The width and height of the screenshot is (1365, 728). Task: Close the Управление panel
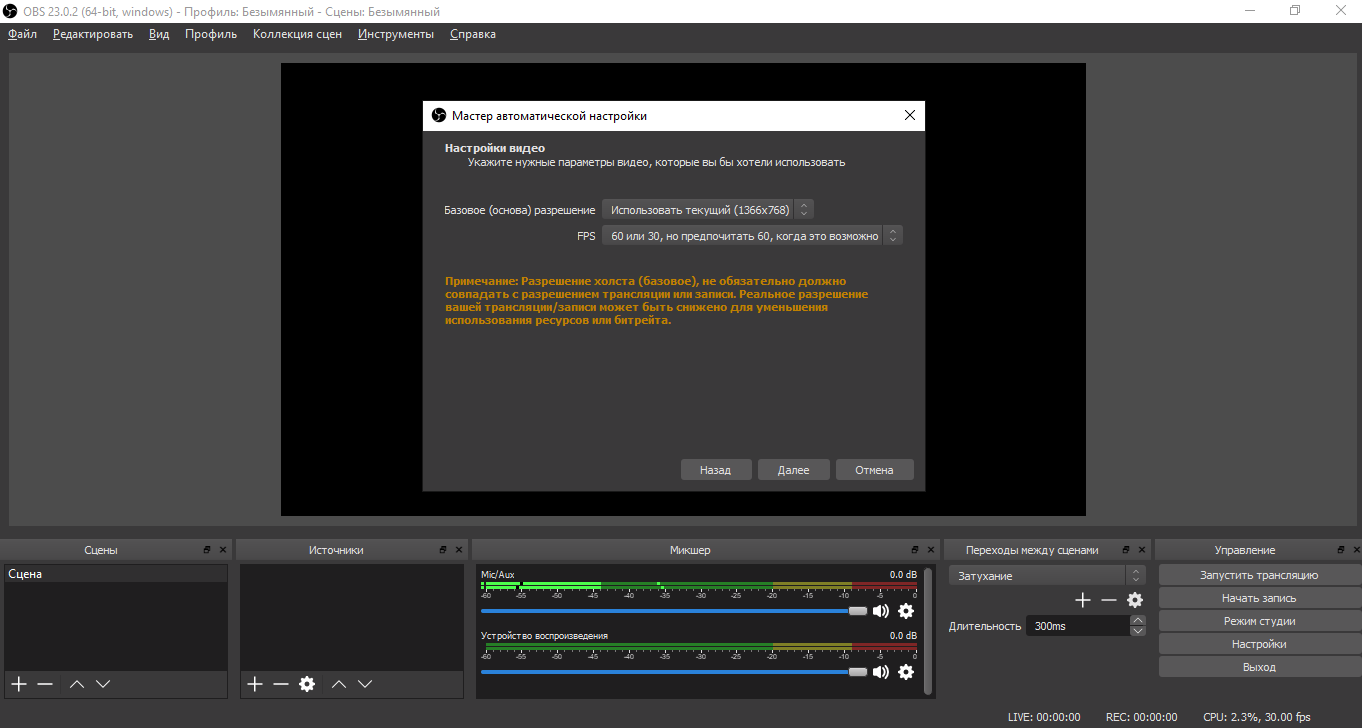coord(1358,550)
